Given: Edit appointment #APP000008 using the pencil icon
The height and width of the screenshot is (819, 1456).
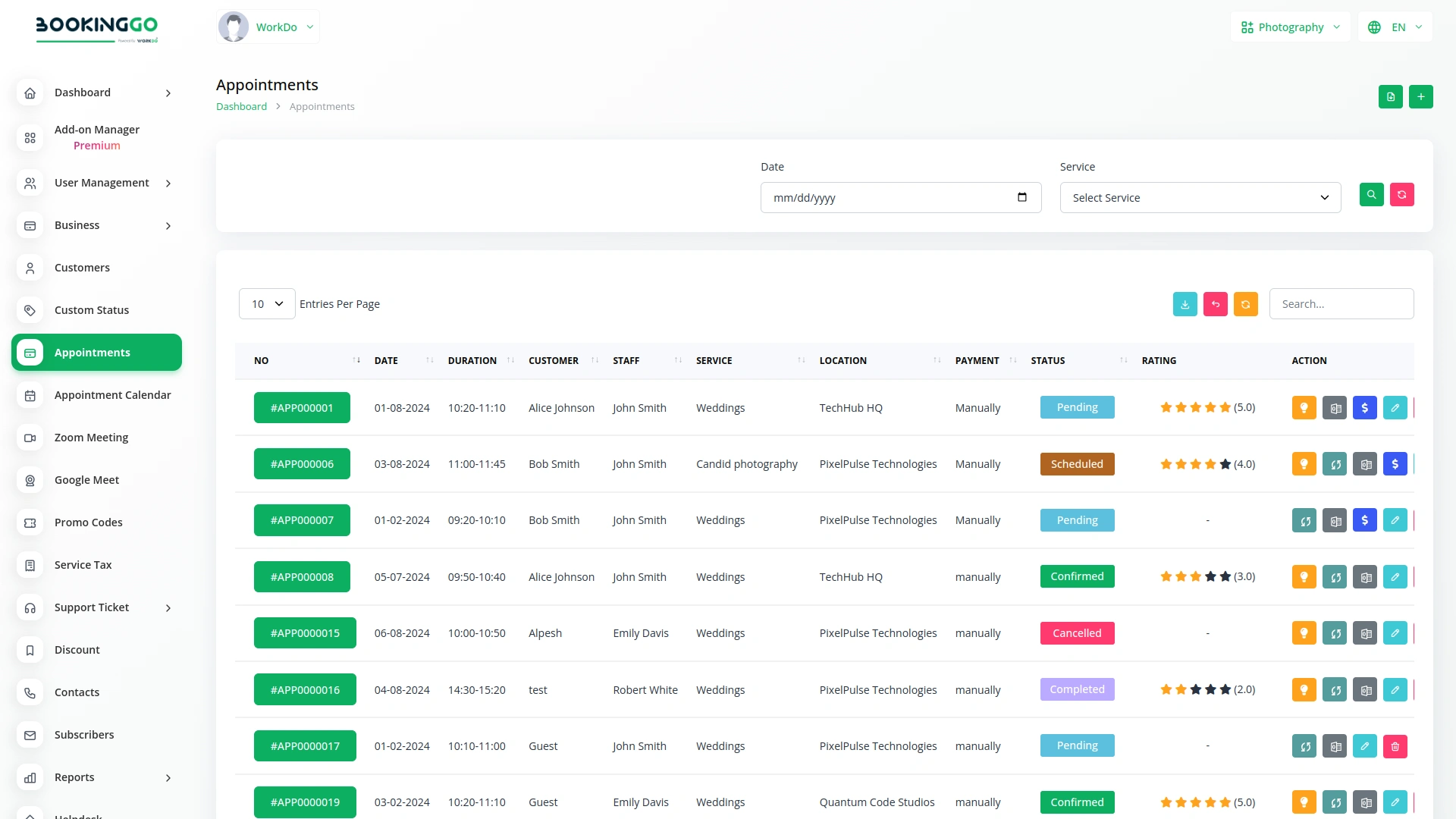Looking at the screenshot, I should coord(1395,576).
